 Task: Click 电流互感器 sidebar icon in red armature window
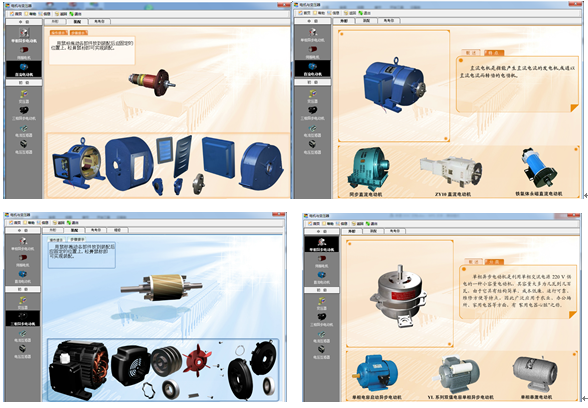tap(24, 128)
